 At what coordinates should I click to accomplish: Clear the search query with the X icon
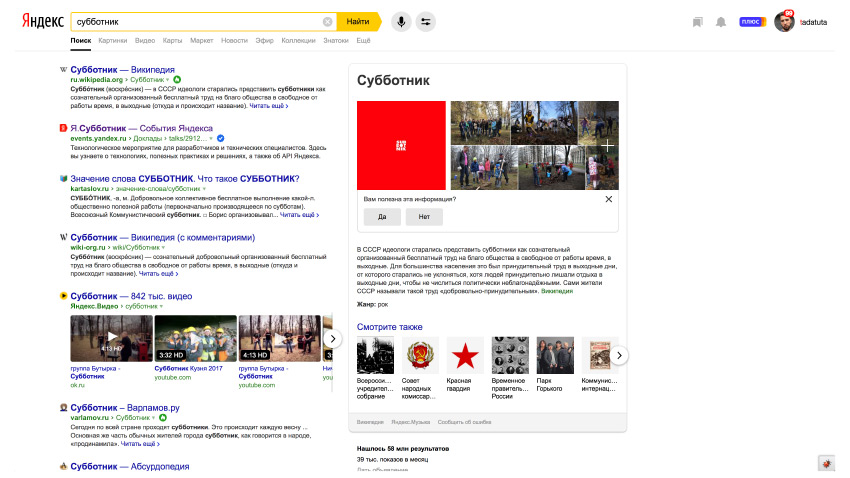pos(327,22)
